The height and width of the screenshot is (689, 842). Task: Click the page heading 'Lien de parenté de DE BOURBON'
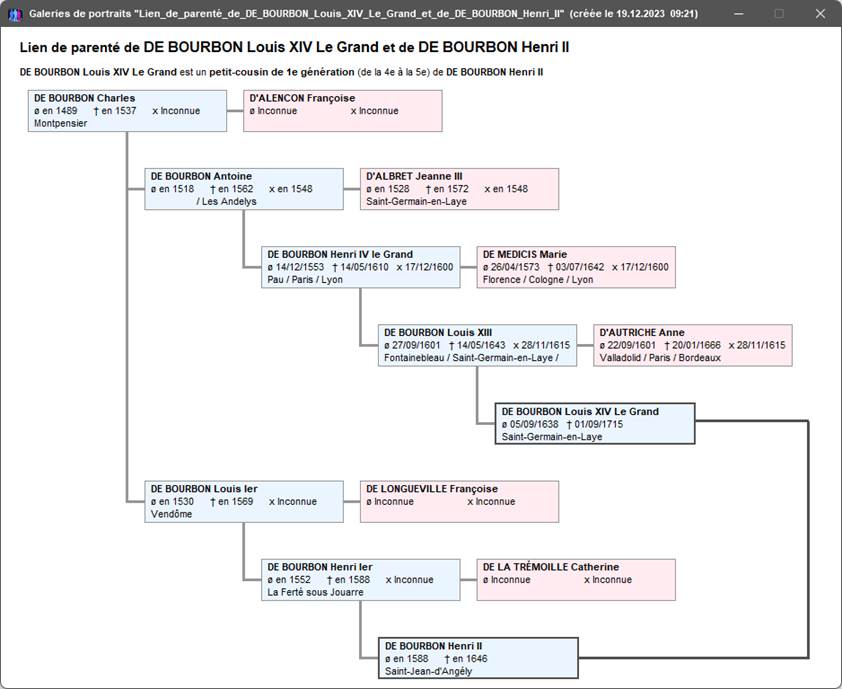tap(294, 47)
